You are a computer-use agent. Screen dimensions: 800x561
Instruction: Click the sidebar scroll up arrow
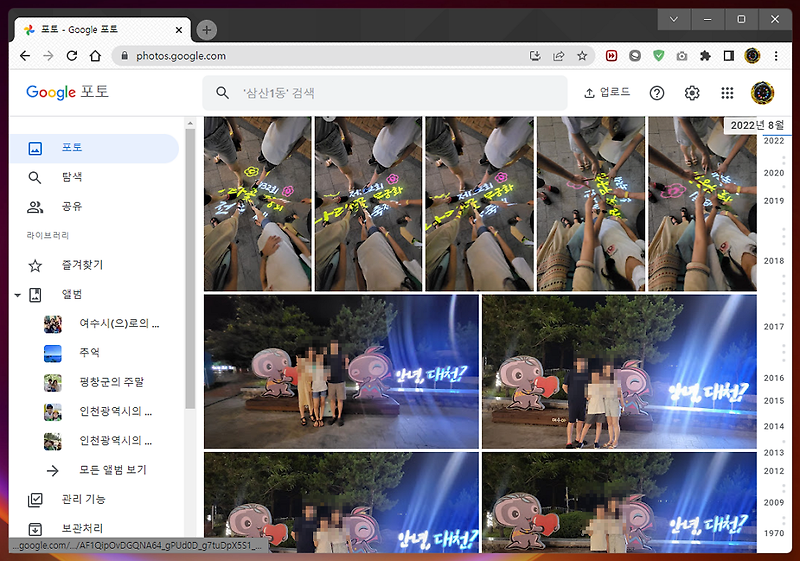pyautogui.click(x=190, y=123)
